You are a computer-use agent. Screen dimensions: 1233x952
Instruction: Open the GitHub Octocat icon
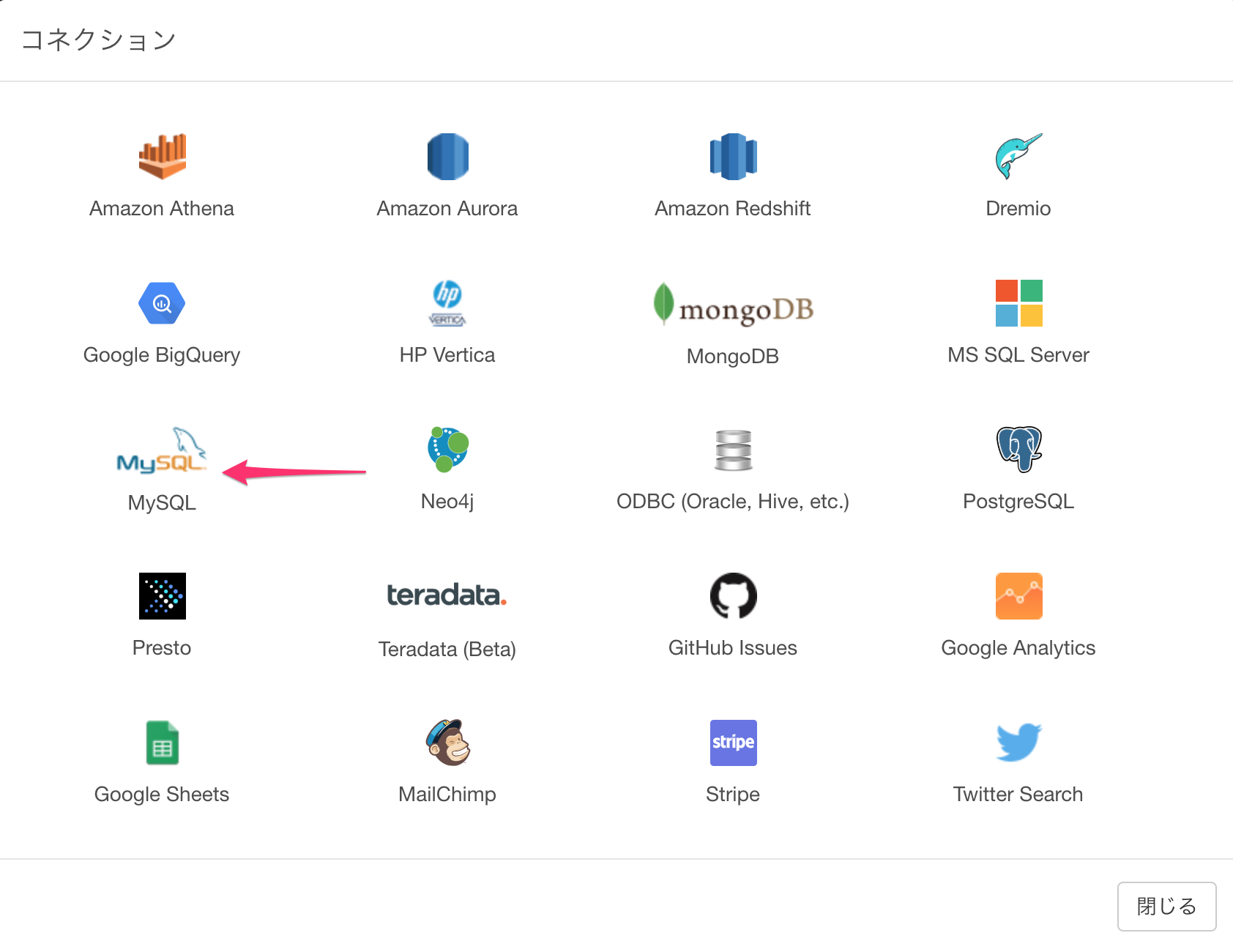pyautogui.click(x=733, y=595)
